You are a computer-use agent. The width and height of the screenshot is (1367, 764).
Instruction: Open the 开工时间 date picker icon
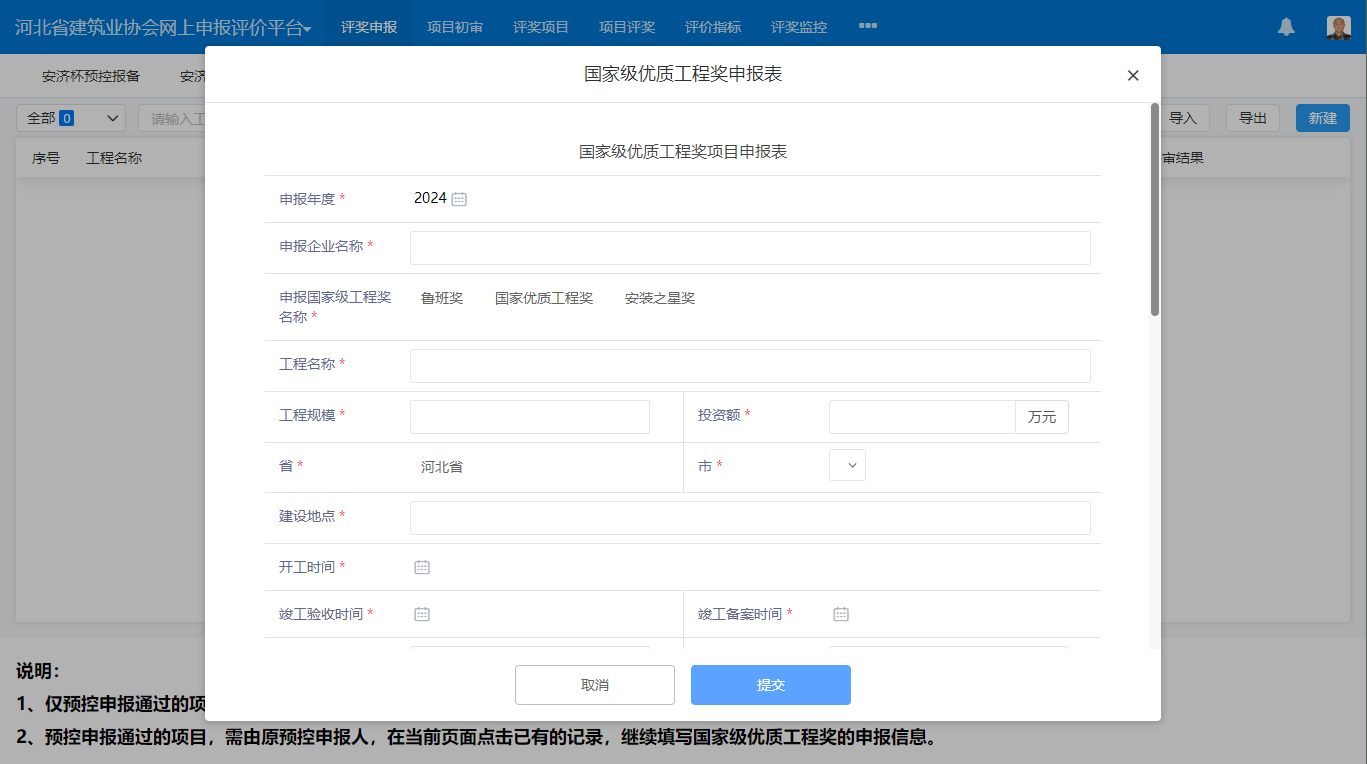click(422, 567)
